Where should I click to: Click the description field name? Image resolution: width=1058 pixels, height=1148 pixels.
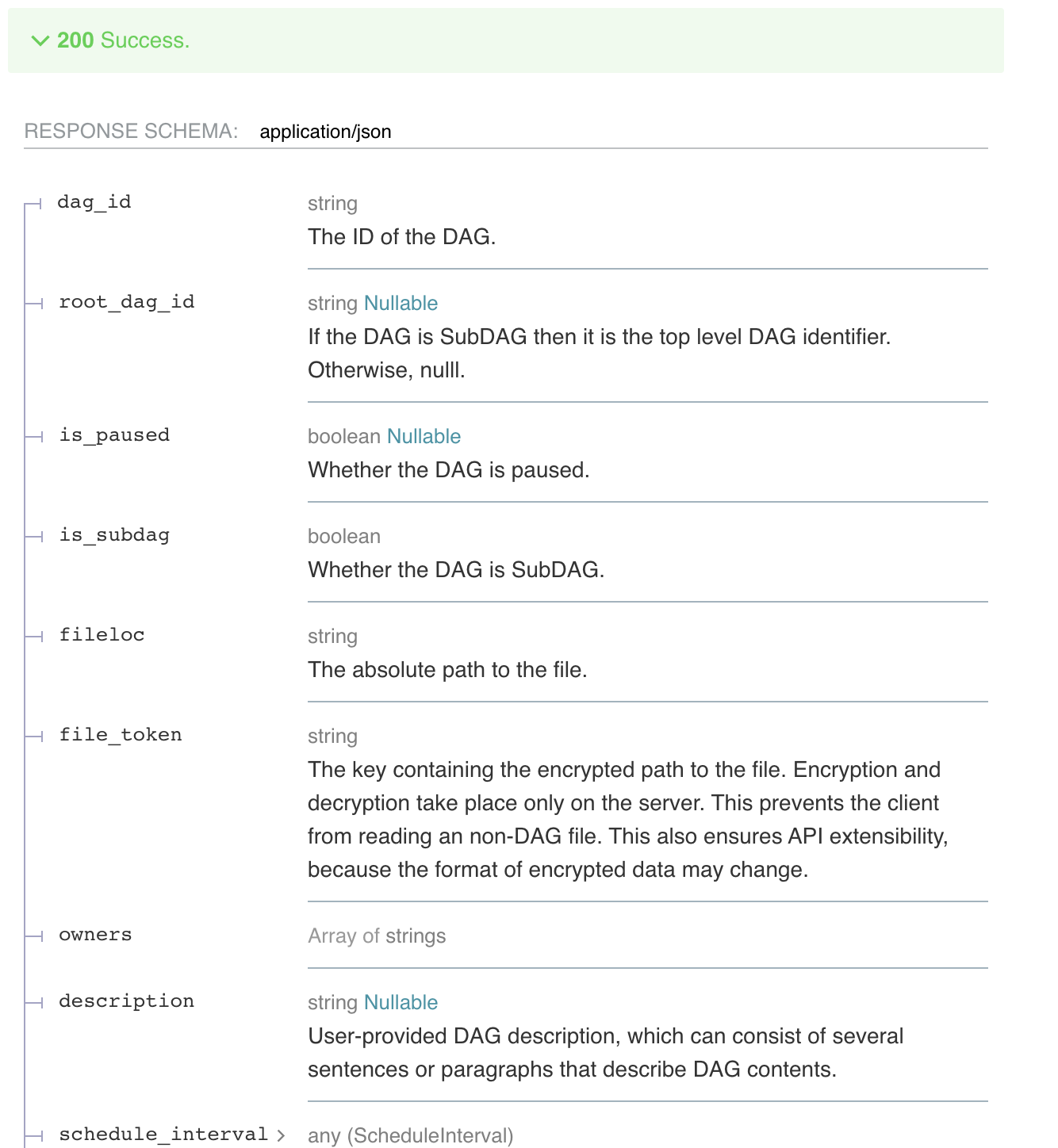(126, 1001)
